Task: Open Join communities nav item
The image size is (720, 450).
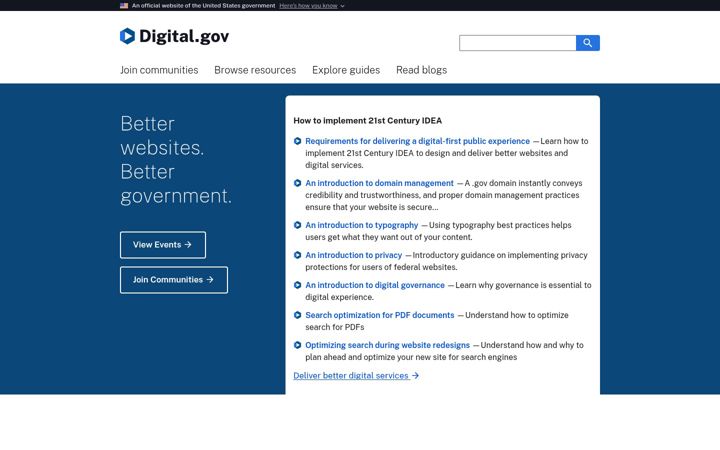Action: point(159,70)
